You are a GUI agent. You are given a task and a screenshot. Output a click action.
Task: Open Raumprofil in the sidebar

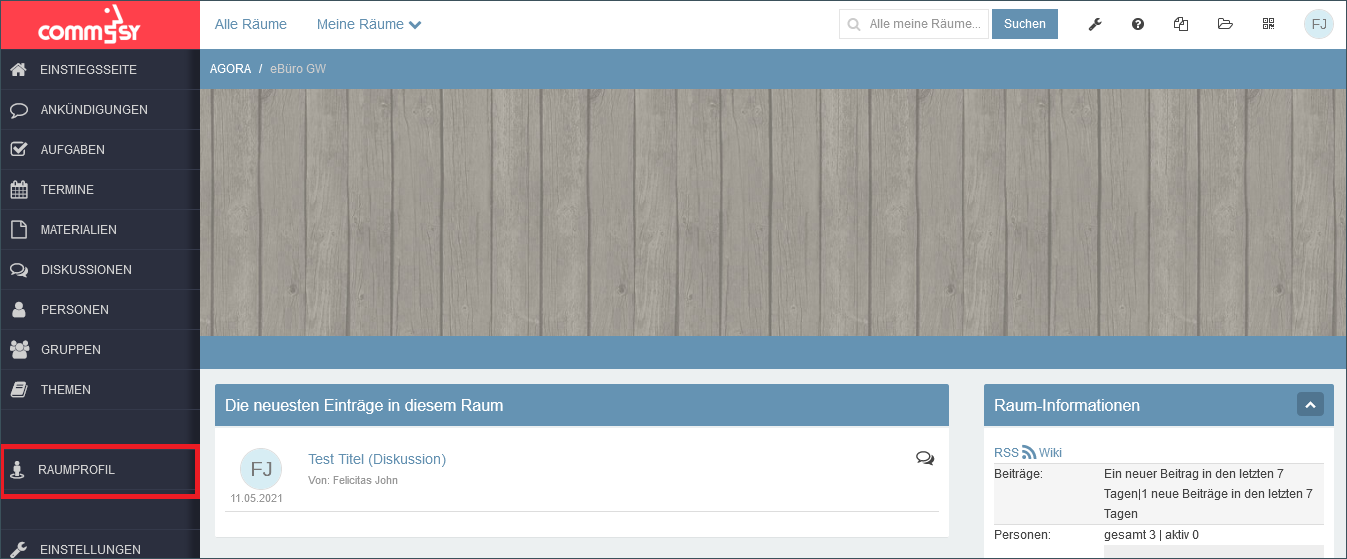click(100, 470)
